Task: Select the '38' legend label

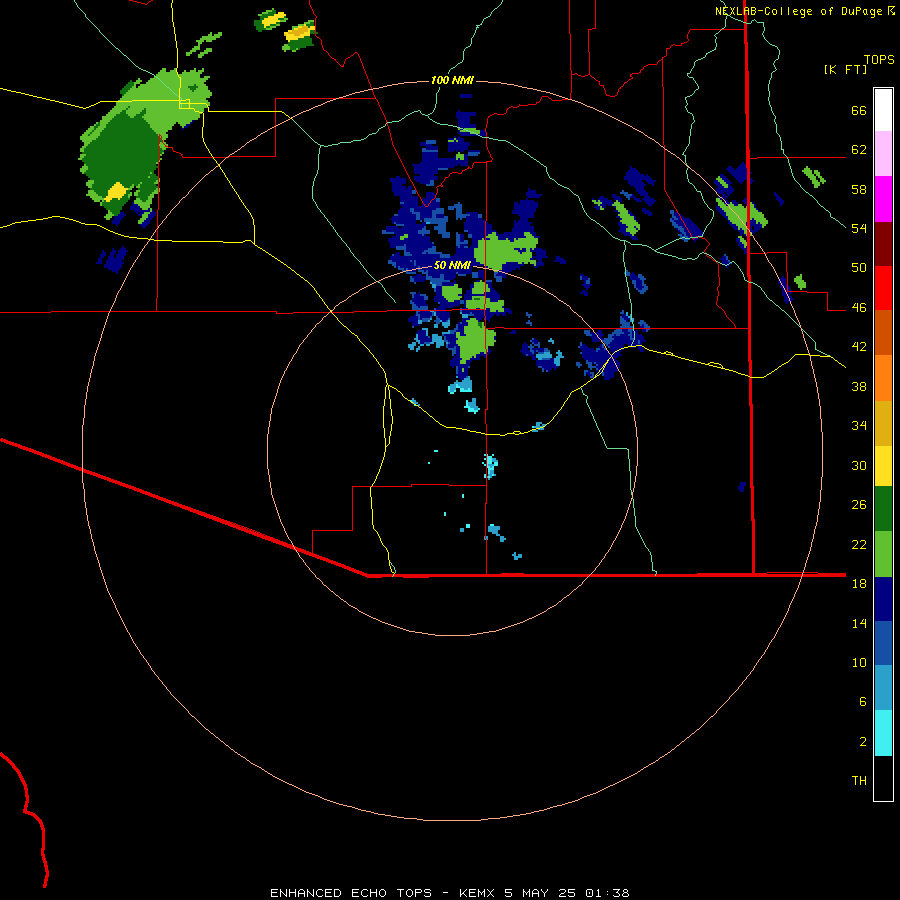Action: tap(859, 386)
